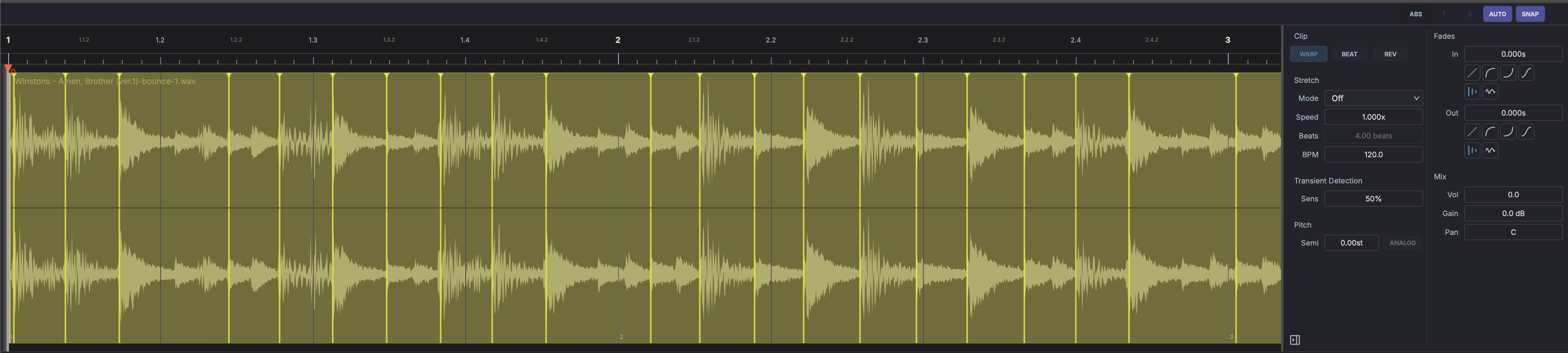Disable the SNAP button
The image size is (1568, 353).
click(1530, 14)
